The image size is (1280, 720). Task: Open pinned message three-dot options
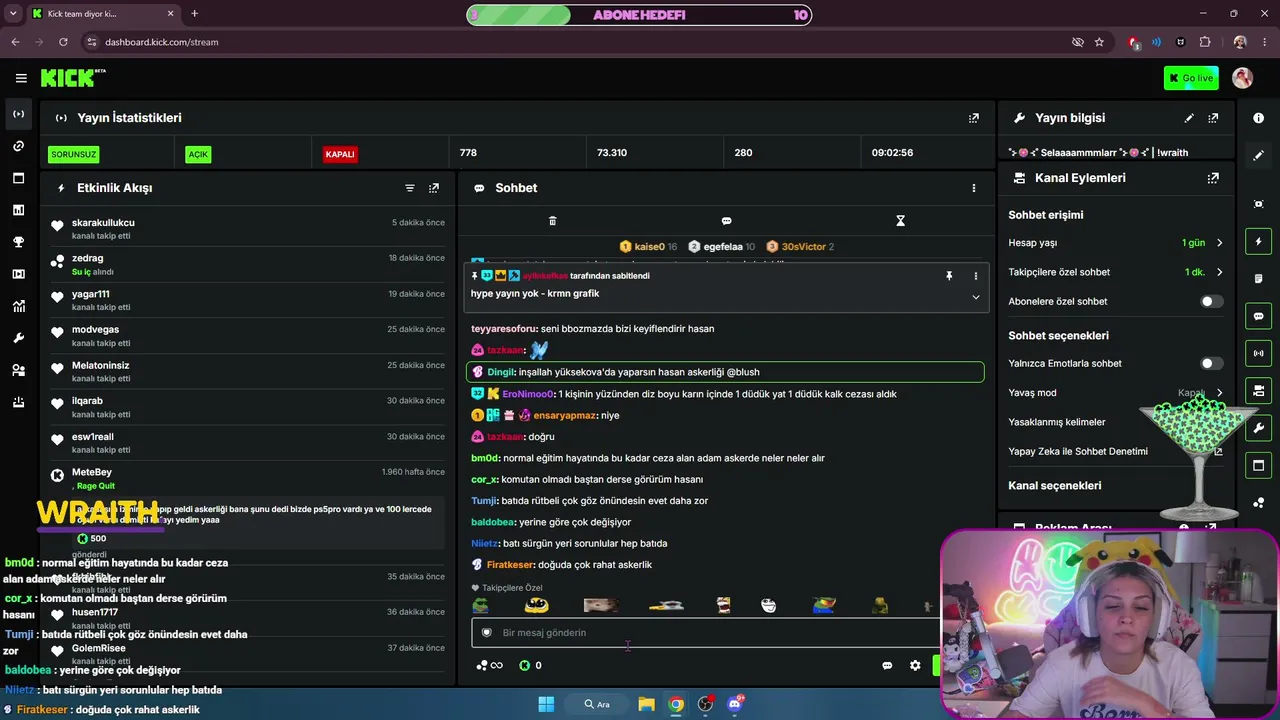click(x=976, y=276)
